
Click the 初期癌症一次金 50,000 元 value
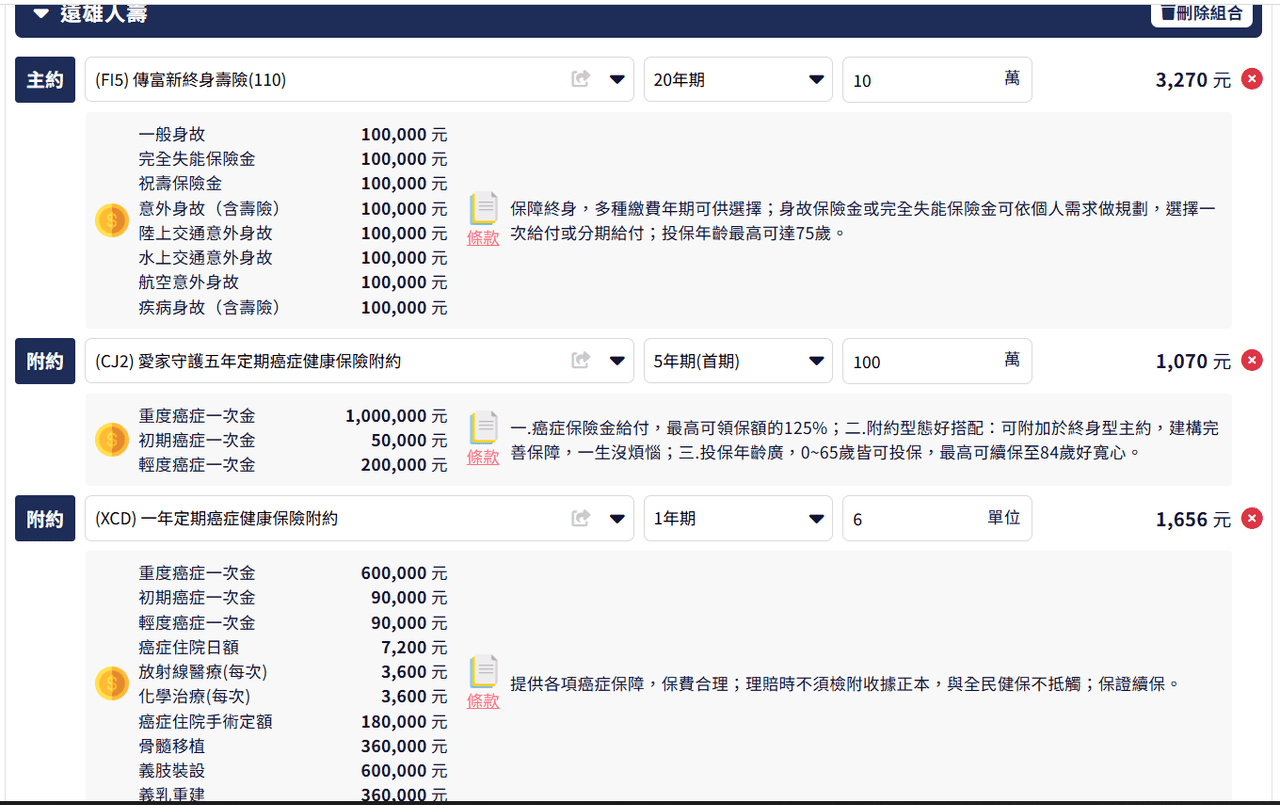pos(409,440)
